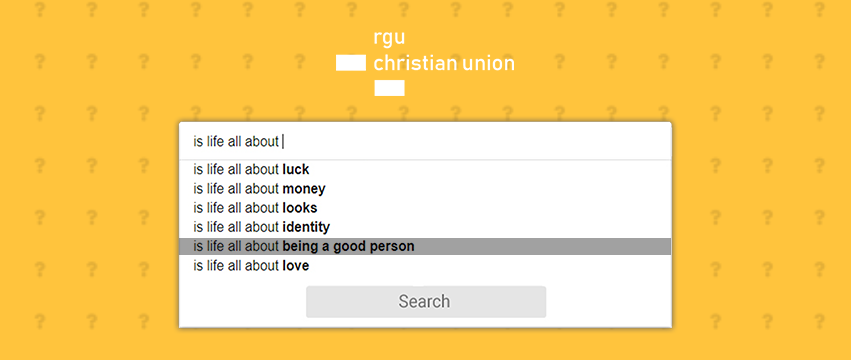Click the empty white area left of Search button
This screenshot has height=360, width=851.
(x=243, y=301)
